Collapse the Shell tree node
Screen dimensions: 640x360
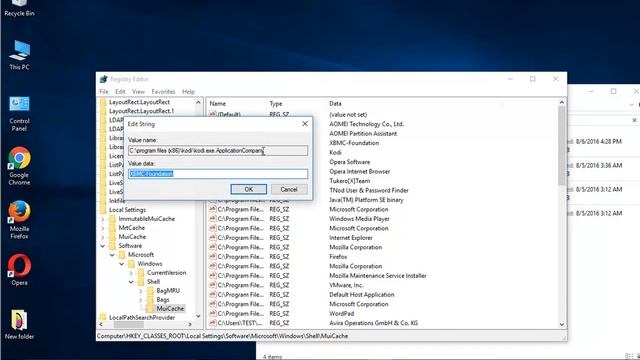[131, 282]
